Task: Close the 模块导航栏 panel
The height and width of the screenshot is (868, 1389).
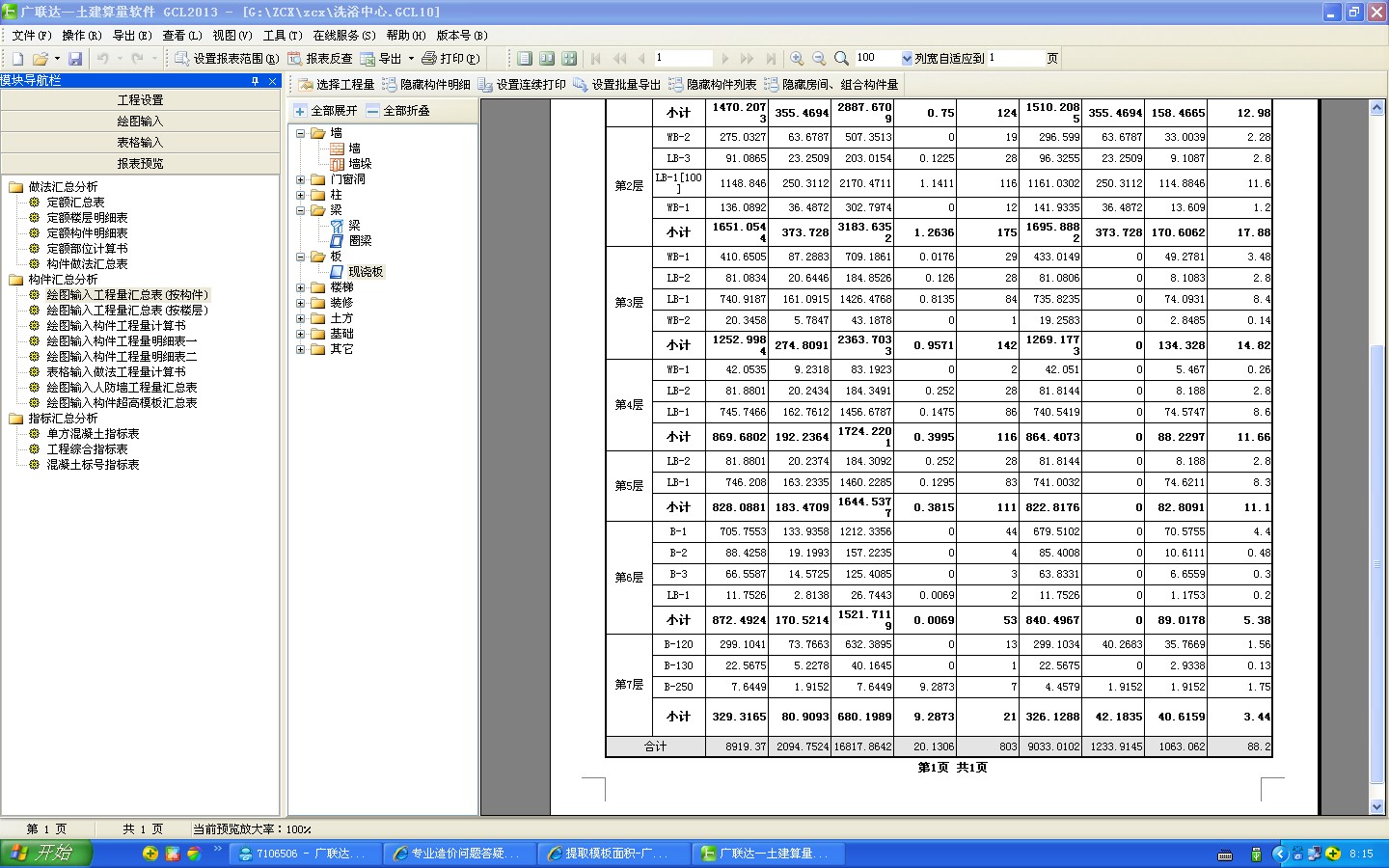Action: (272, 81)
